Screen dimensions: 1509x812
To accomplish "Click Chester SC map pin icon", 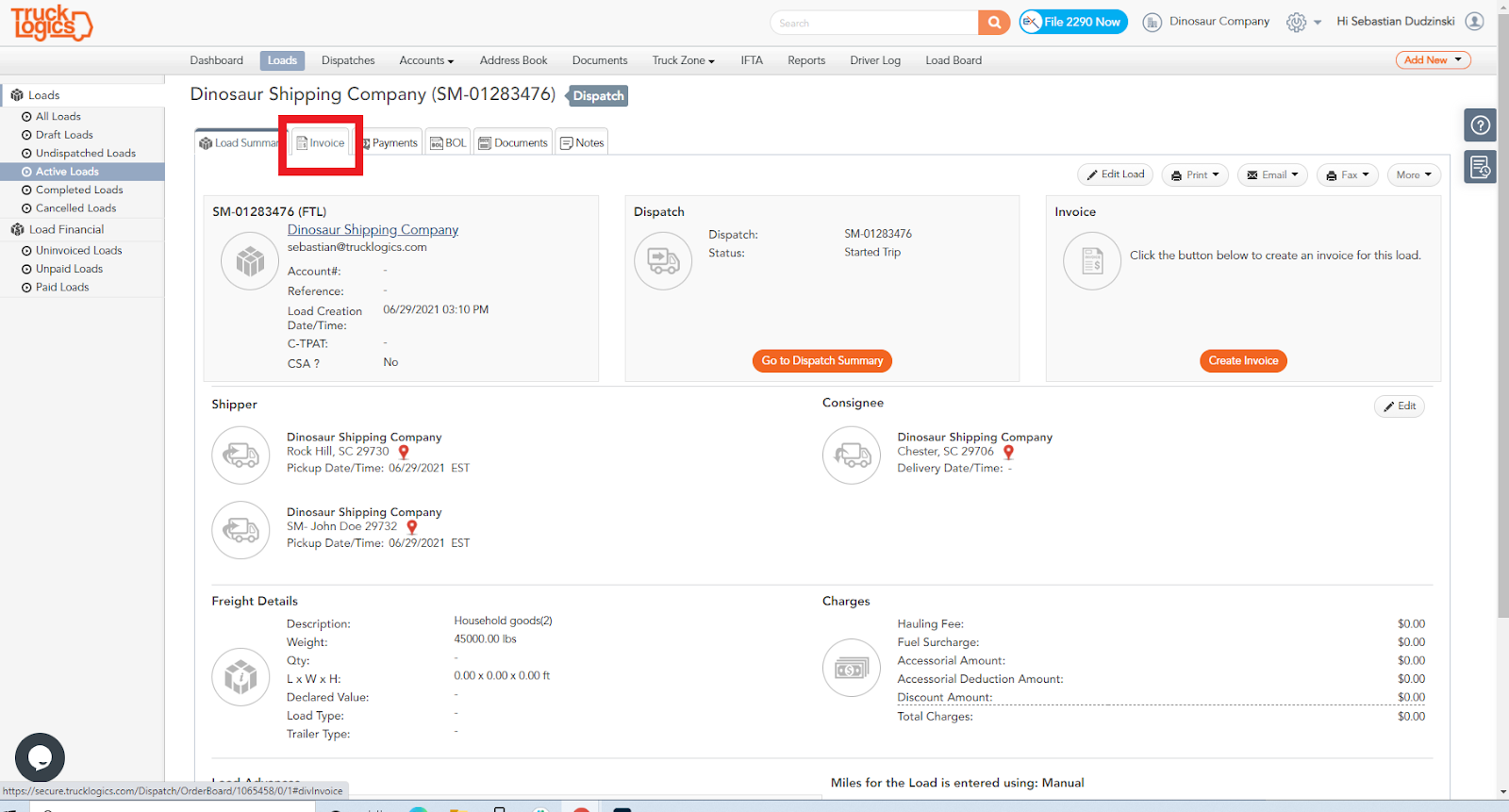I will coord(1008,453).
